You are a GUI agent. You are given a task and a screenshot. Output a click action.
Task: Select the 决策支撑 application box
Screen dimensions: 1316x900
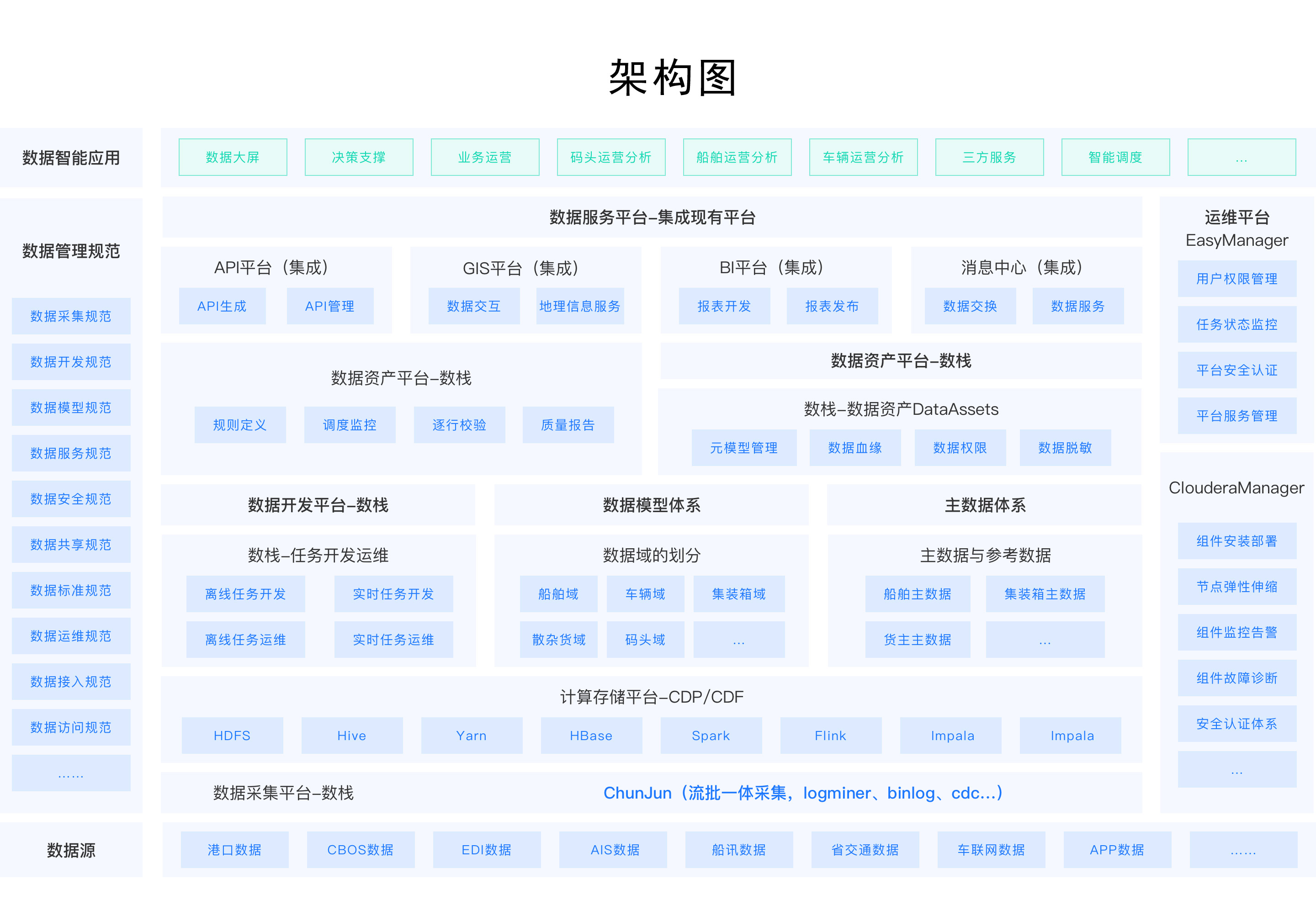coord(358,157)
